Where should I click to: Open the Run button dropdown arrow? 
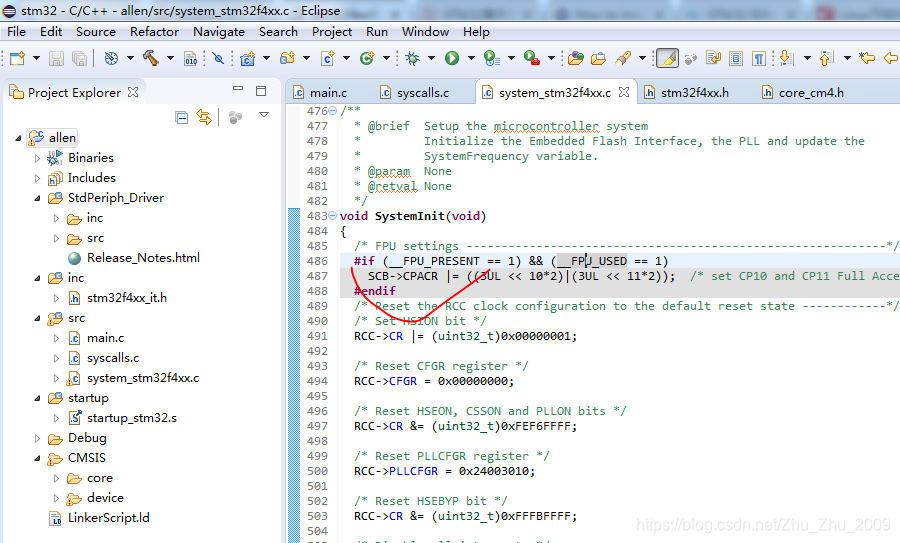[x=471, y=58]
